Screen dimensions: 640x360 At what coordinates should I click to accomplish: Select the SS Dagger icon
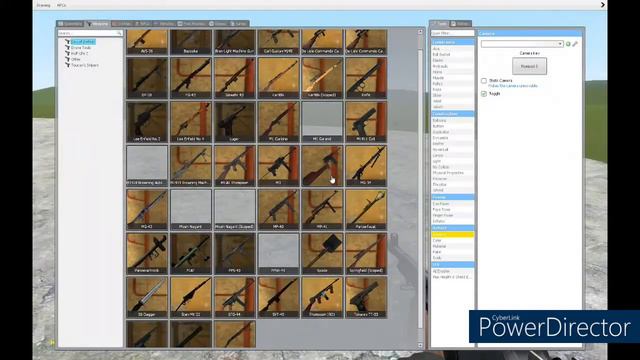[x=147, y=297]
